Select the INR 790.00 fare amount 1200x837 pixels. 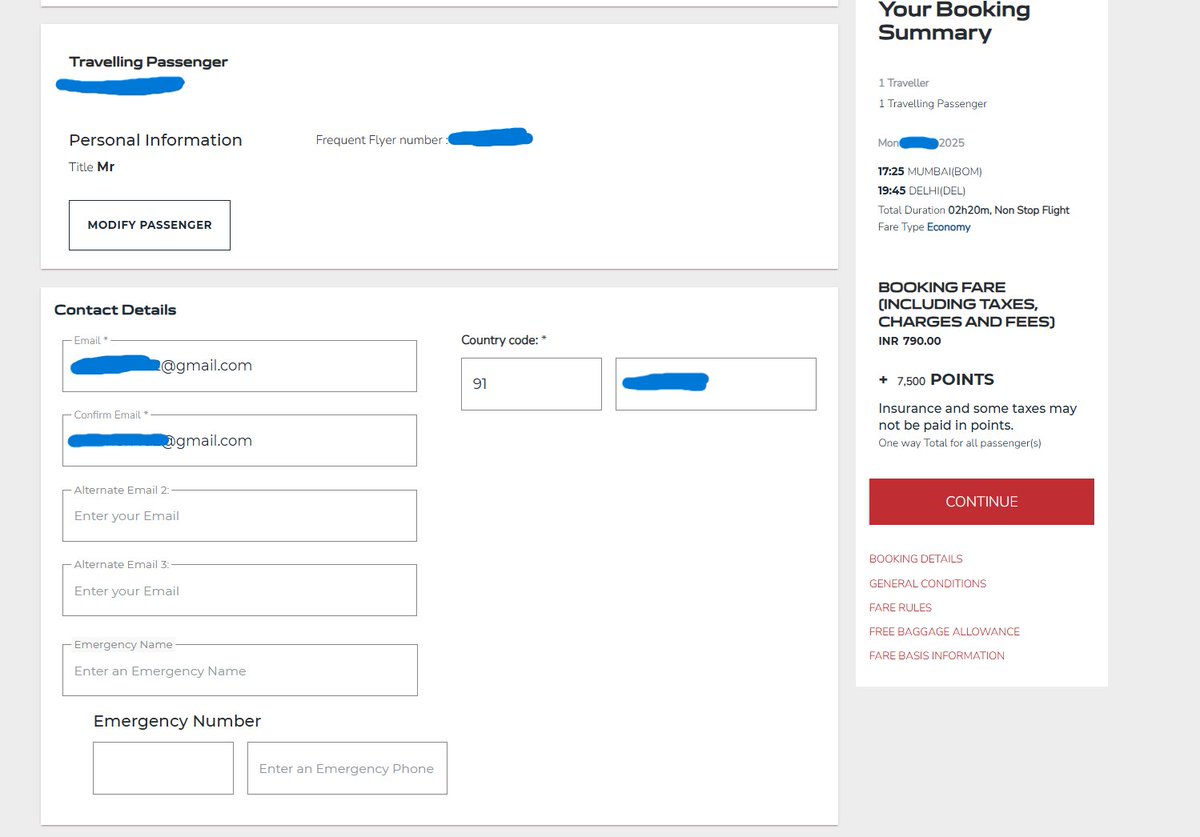(x=909, y=341)
